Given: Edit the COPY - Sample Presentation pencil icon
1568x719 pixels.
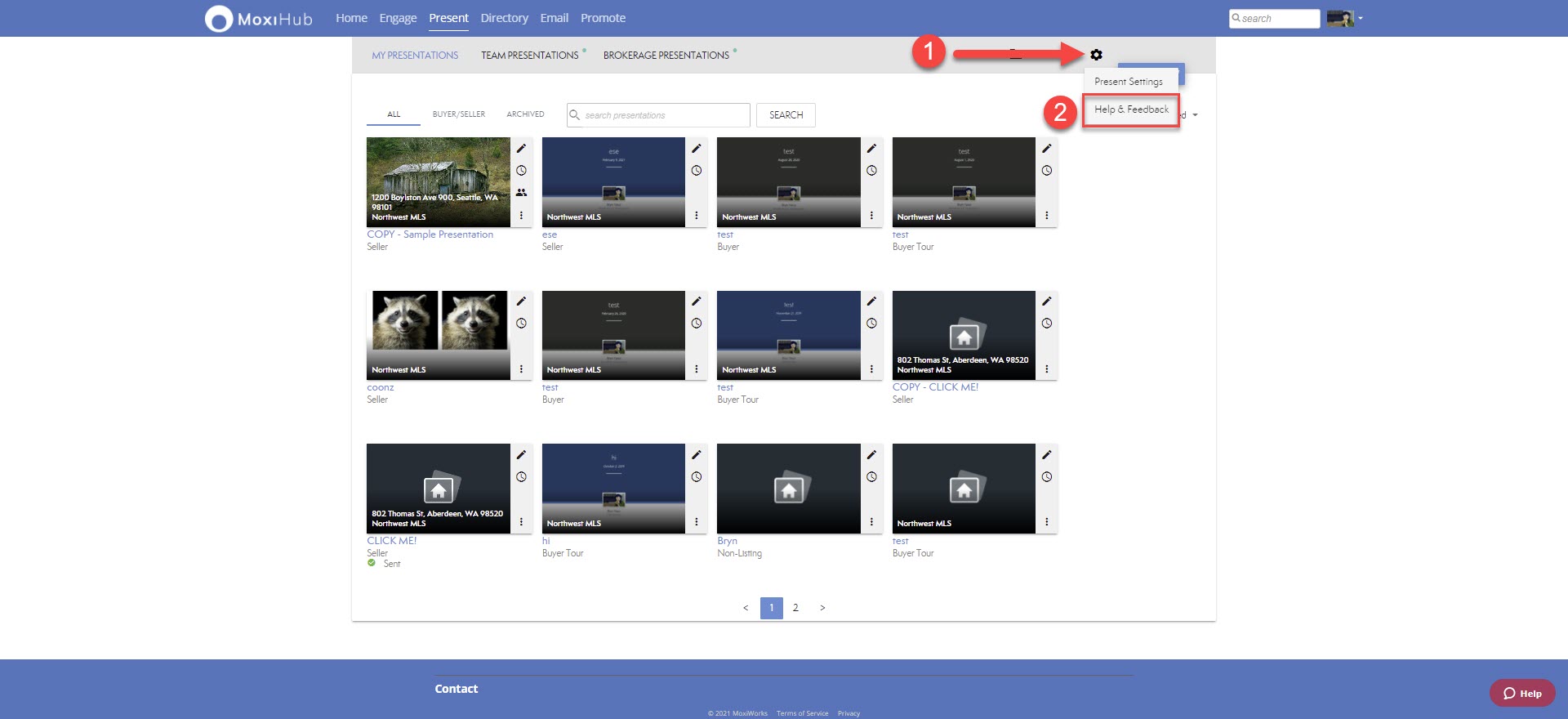Looking at the screenshot, I should (521, 149).
